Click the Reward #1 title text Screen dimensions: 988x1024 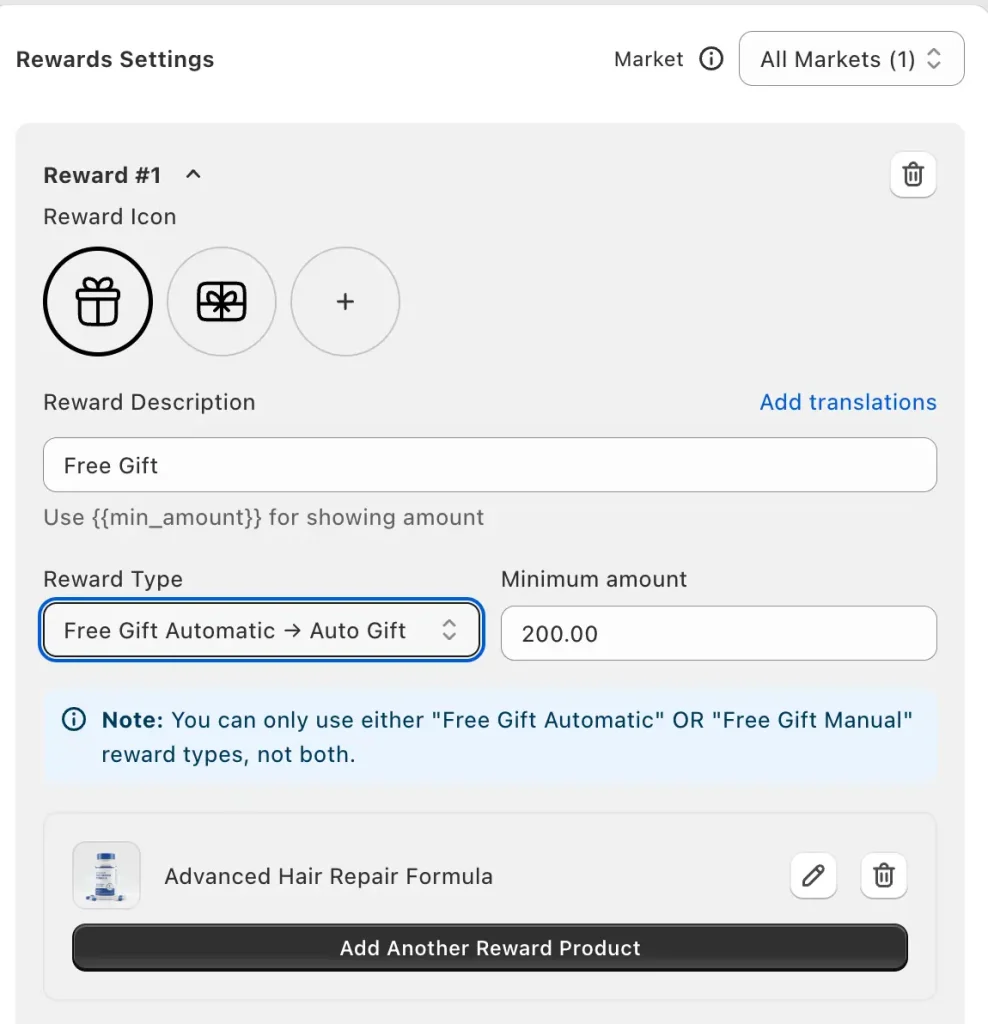pos(102,175)
